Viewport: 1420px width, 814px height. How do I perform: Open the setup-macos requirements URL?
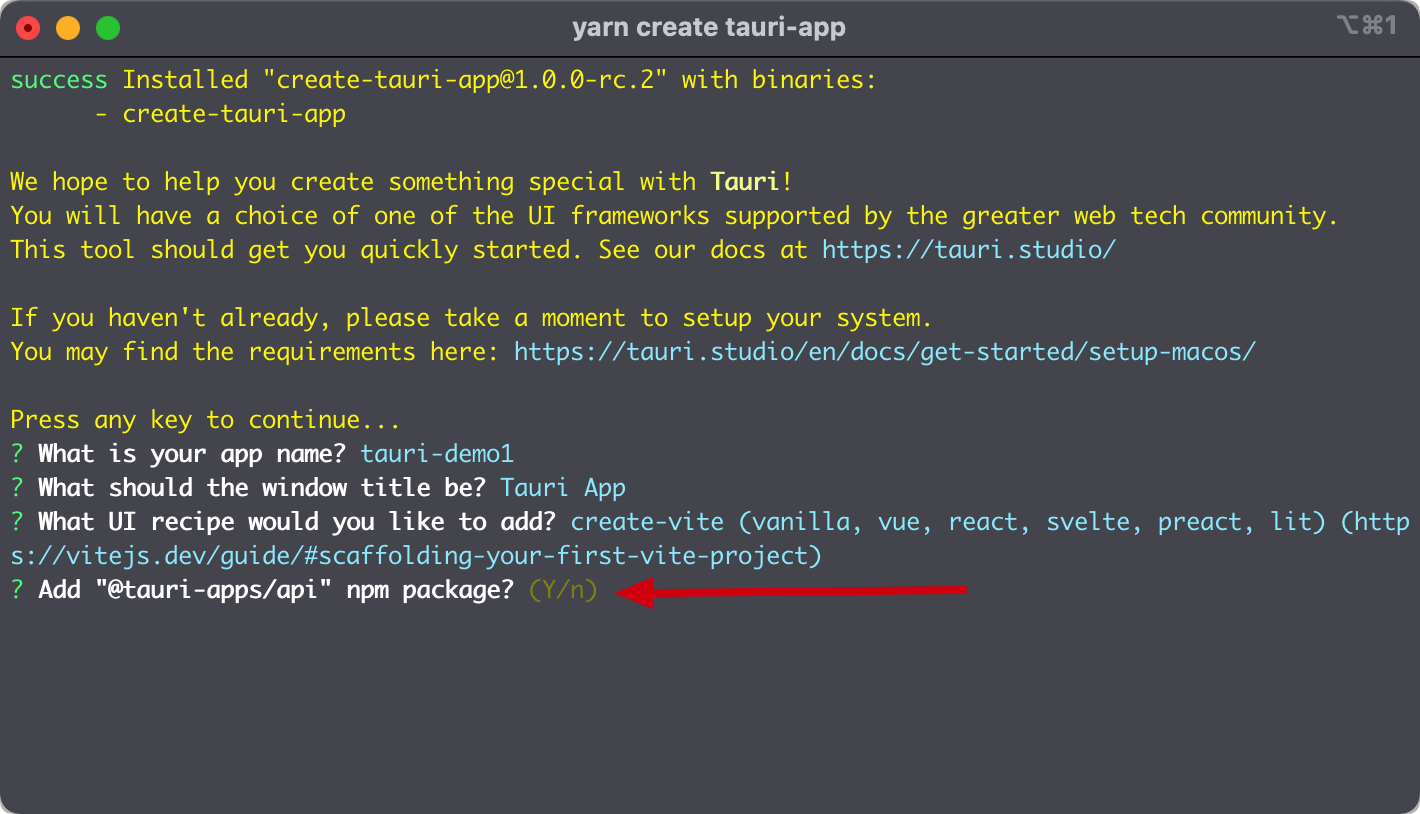pos(884,352)
